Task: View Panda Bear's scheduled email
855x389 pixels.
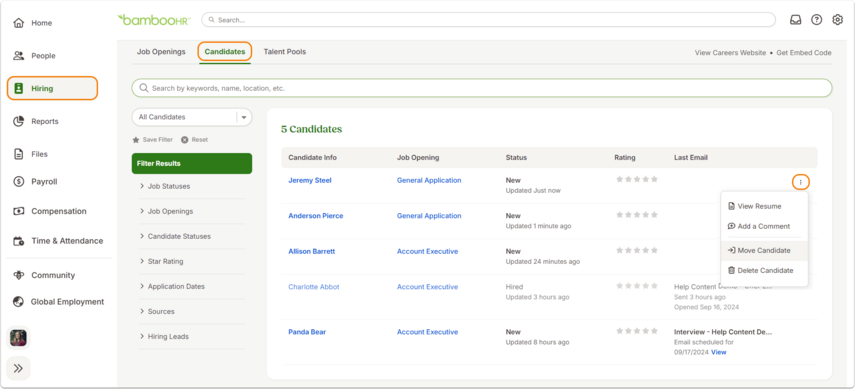Action: pos(719,352)
